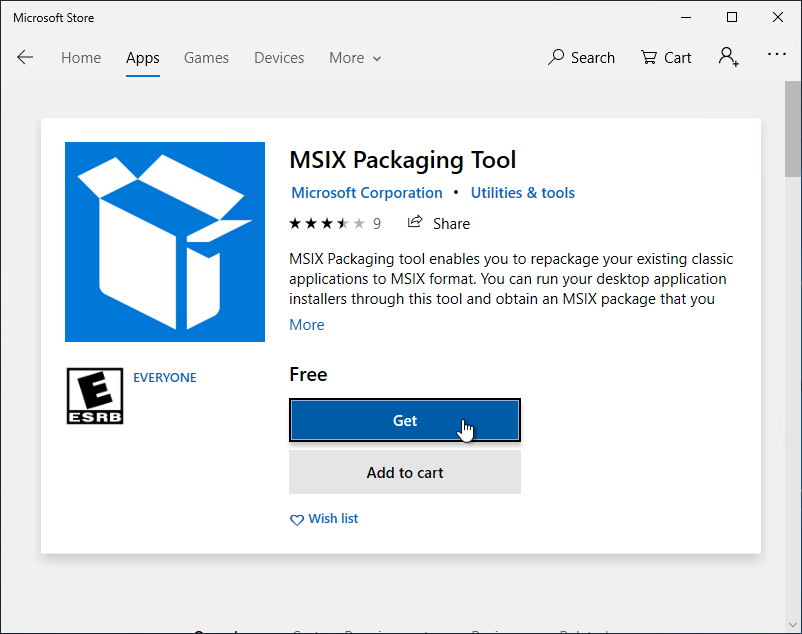Open the Microsoft Corporation publisher link
The height and width of the screenshot is (634, 802).
(x=366, y=193)
